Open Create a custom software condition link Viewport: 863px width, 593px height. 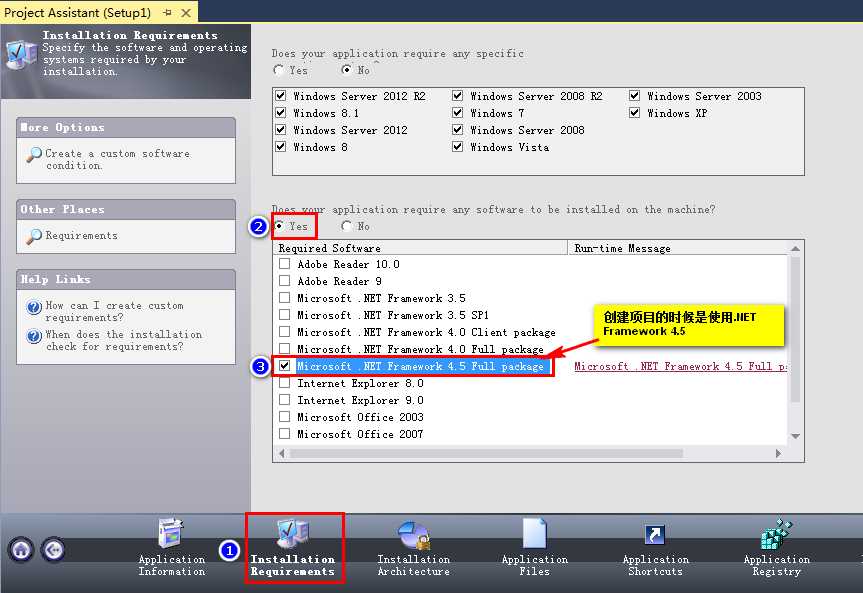coord(117,159)
